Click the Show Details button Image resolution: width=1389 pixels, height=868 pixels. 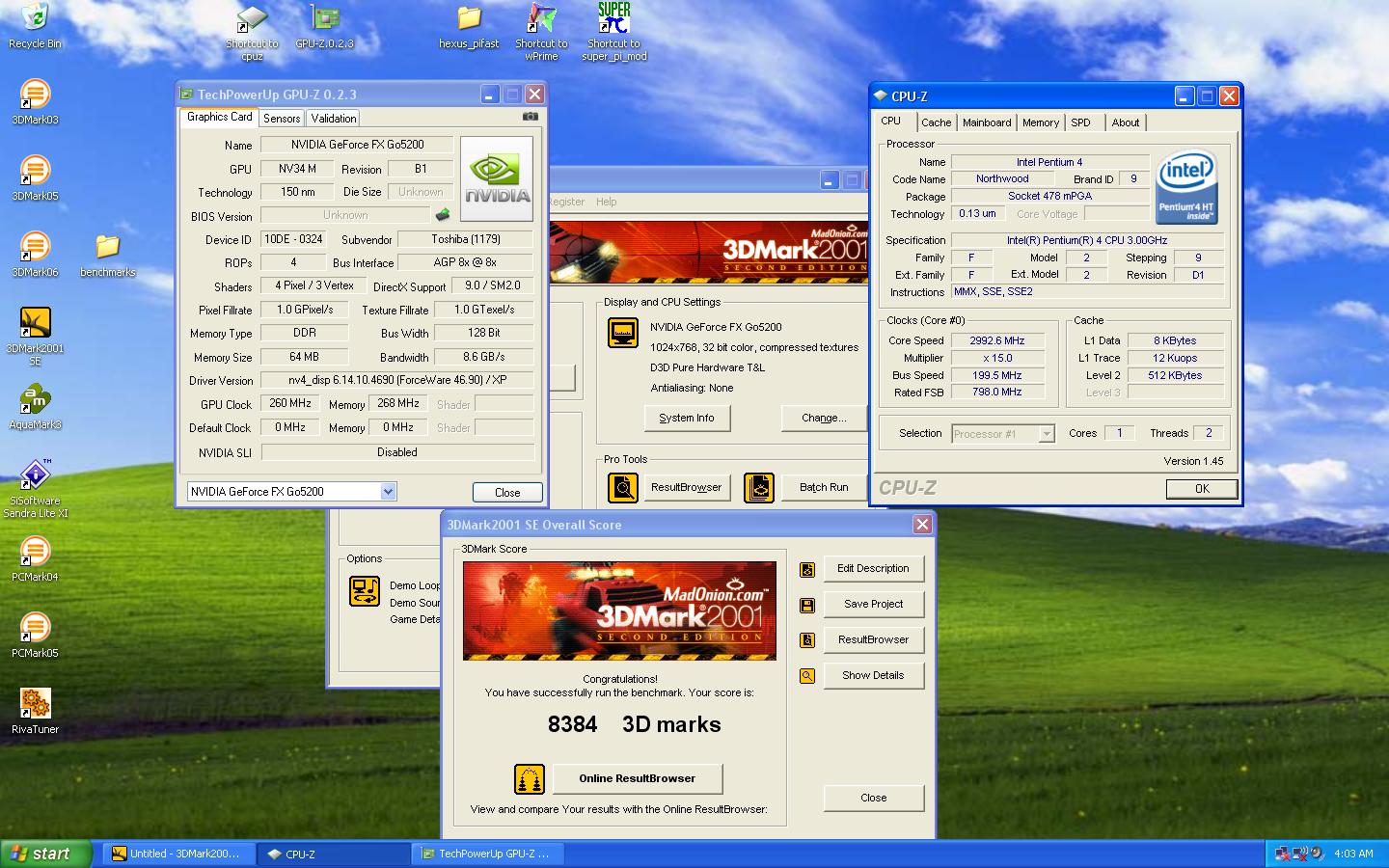pos(873,675)
